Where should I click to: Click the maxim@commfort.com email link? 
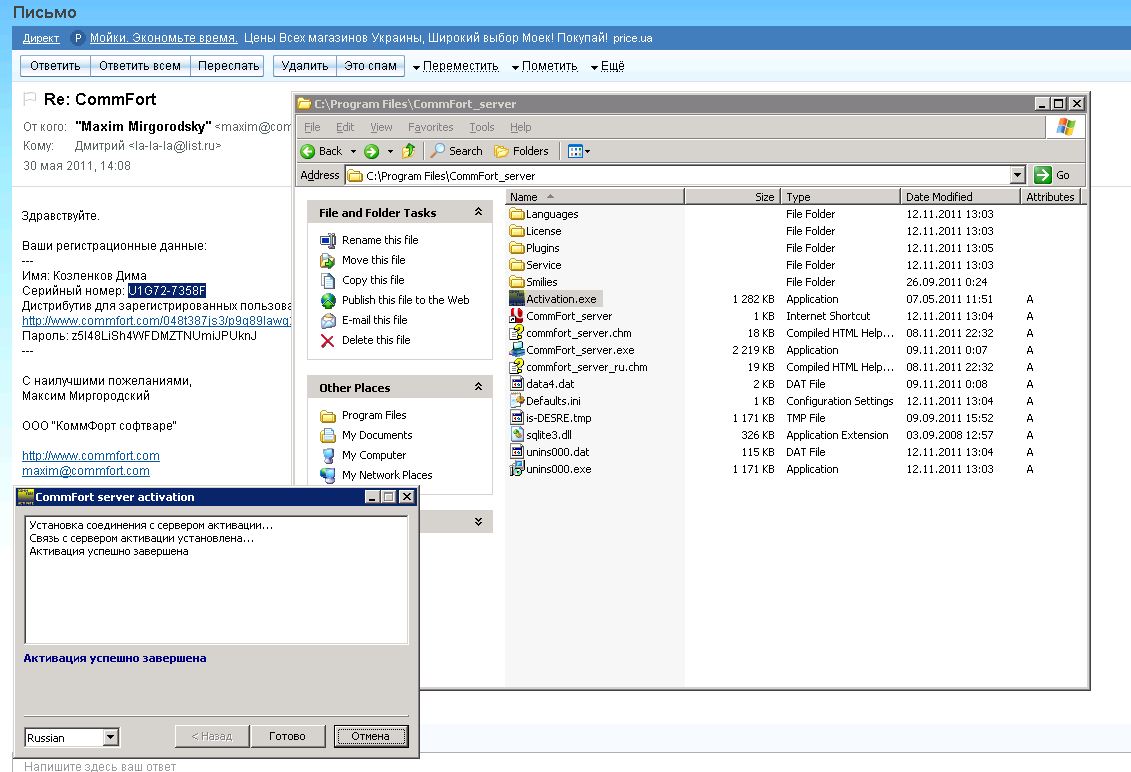pyautogui.click(x=86, y=471)
